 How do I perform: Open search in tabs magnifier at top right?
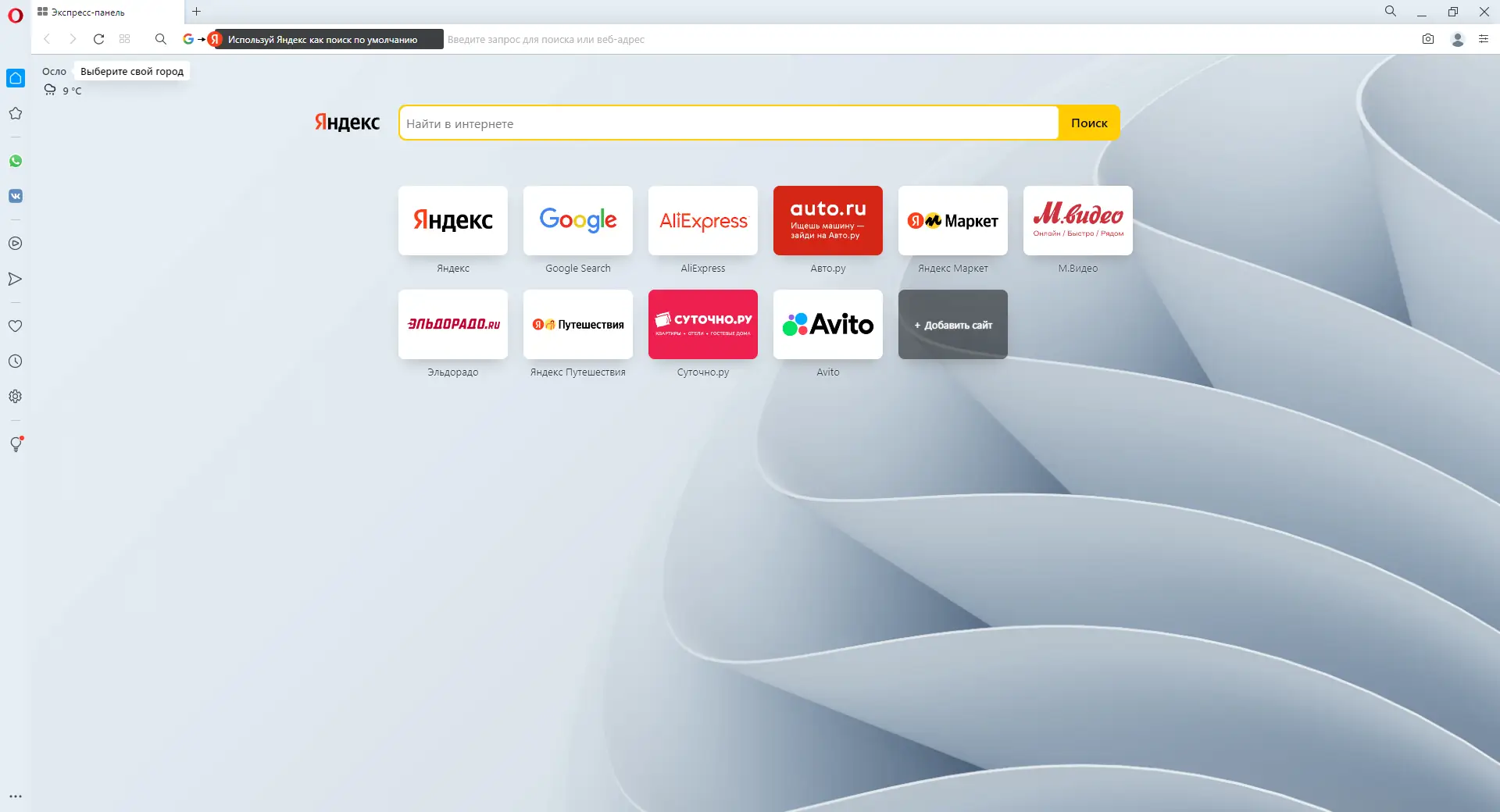pyautogui.click(x=1391, y=12)
